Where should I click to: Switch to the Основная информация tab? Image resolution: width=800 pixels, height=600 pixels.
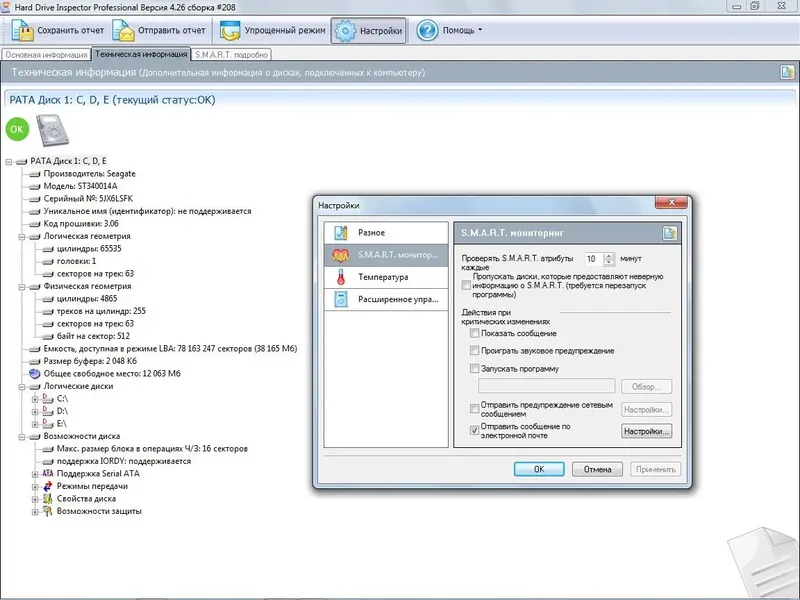[46, 55]
